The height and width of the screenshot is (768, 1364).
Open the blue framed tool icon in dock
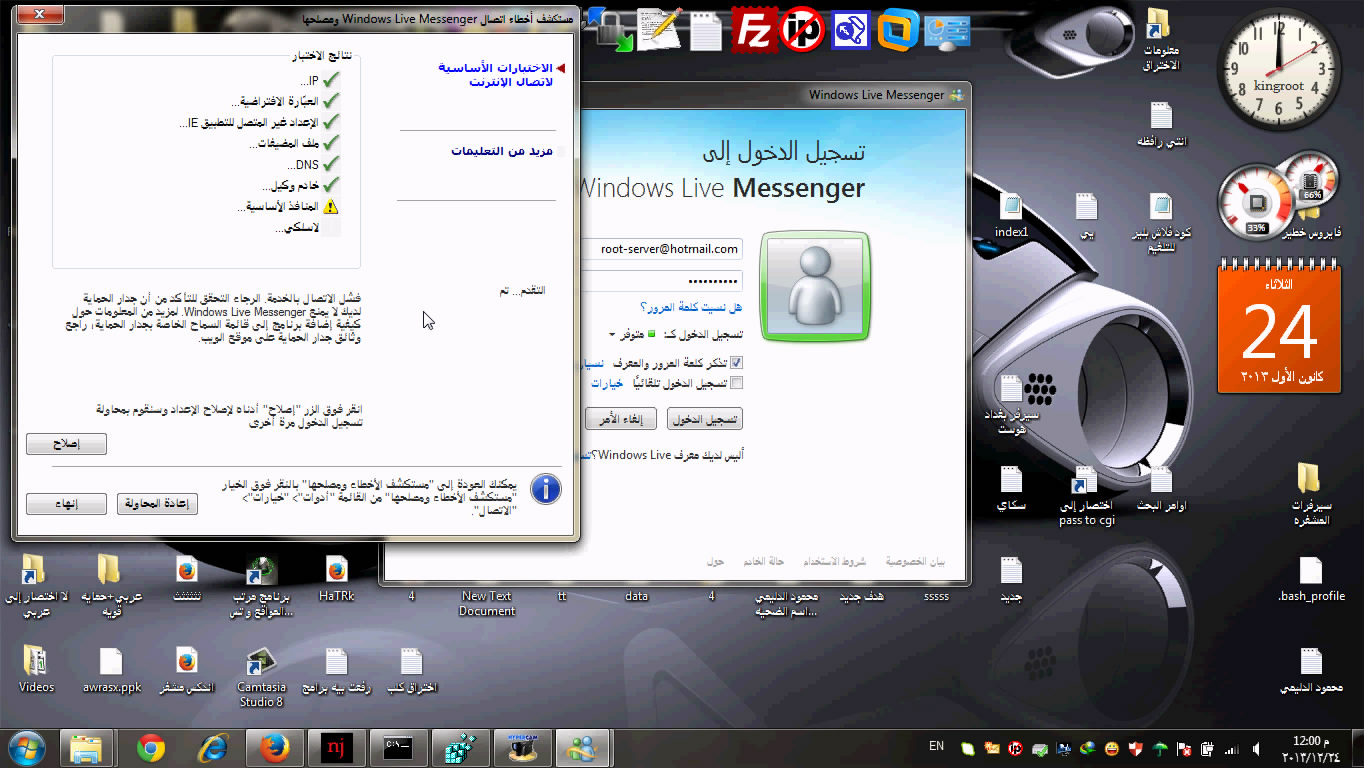(850, 29)
